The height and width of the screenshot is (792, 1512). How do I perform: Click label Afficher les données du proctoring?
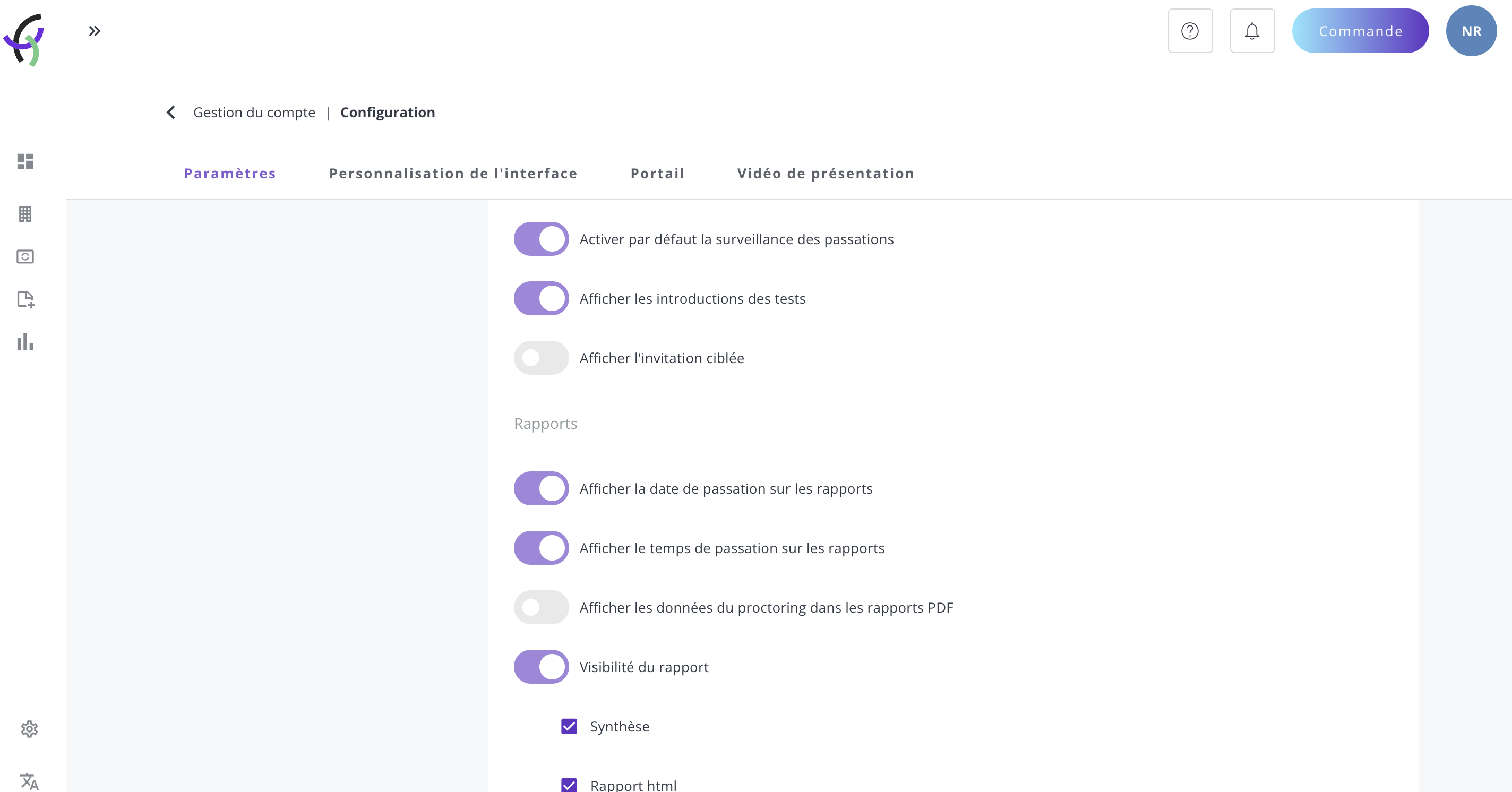click(766, 608)
